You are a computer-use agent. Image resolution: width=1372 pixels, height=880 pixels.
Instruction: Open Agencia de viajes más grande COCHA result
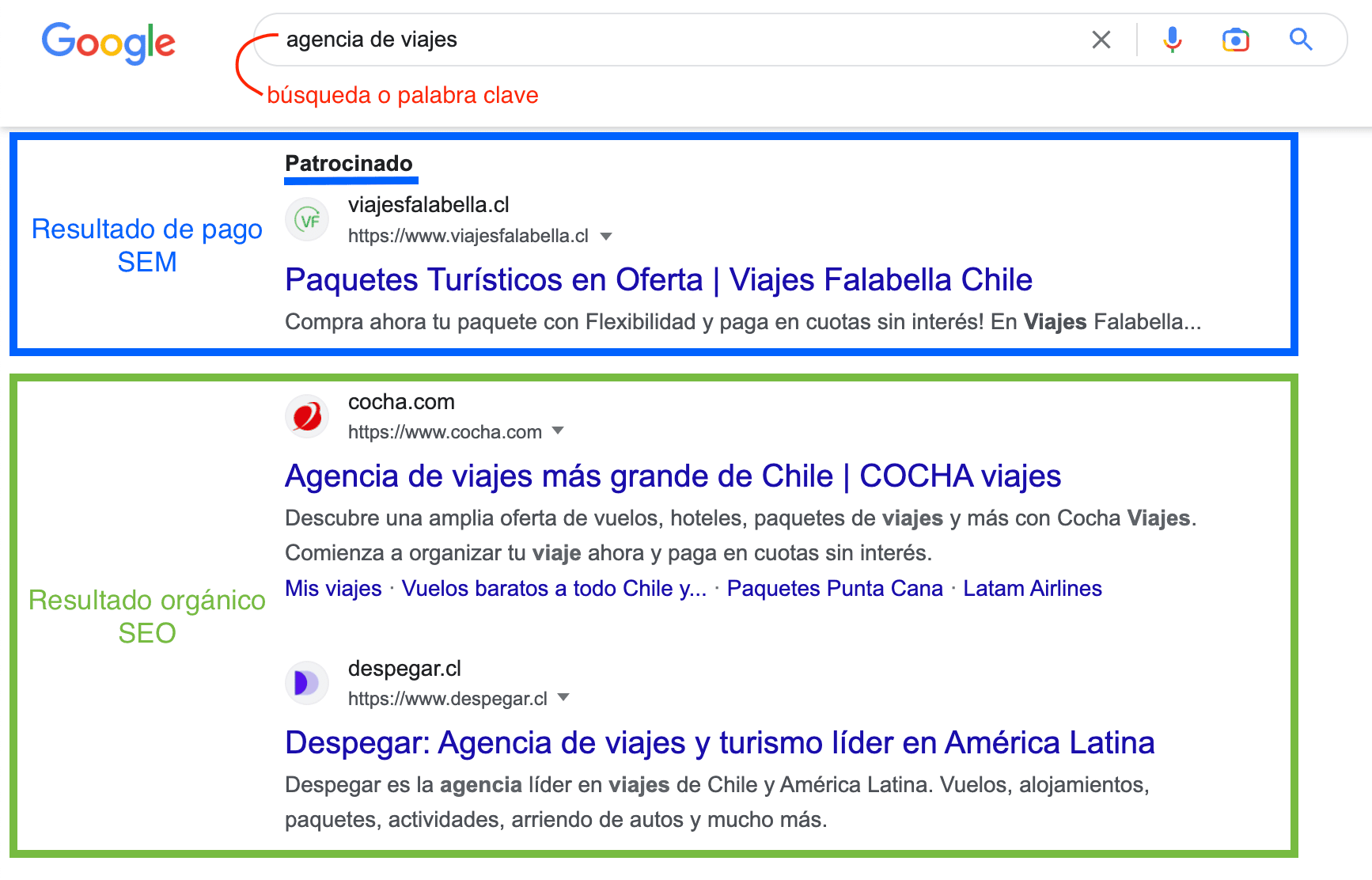coord(673,476)
